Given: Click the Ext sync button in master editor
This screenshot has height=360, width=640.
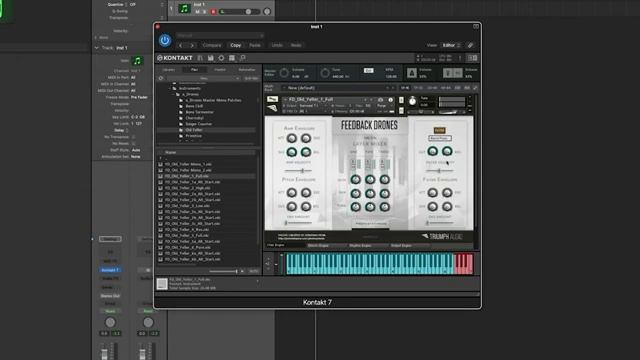Looking at the screenshot, I should click(369, 70).
